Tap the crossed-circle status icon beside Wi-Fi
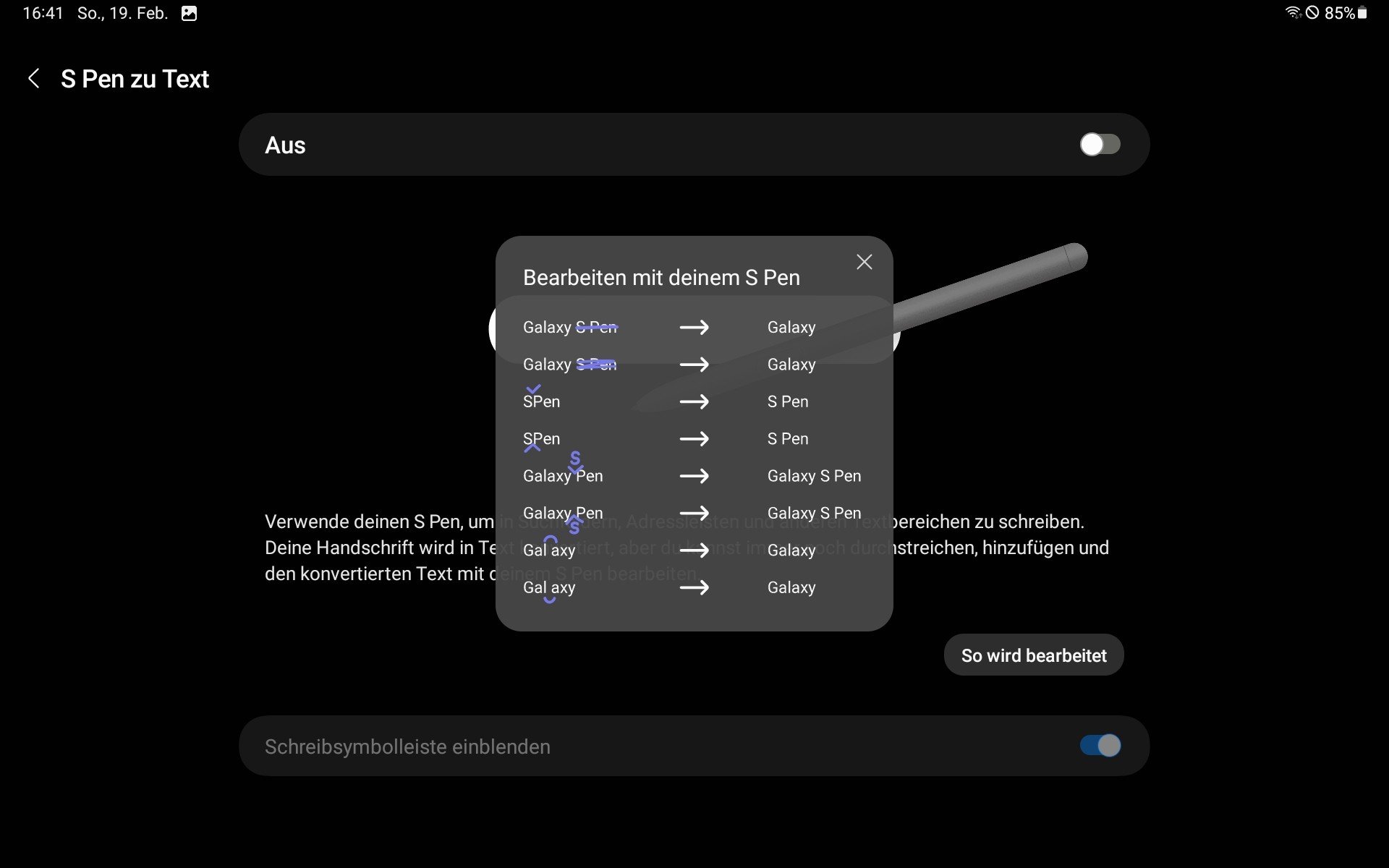Screen dimensions: 1389x868 pyautogui.click(x=1312, y=12)
